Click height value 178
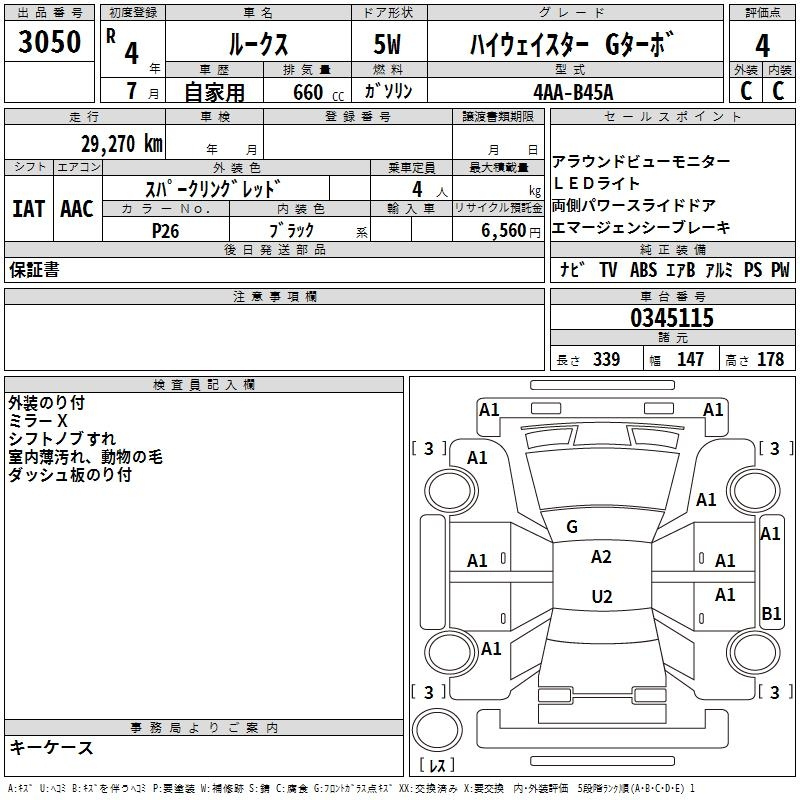 [x=770, y=359]
